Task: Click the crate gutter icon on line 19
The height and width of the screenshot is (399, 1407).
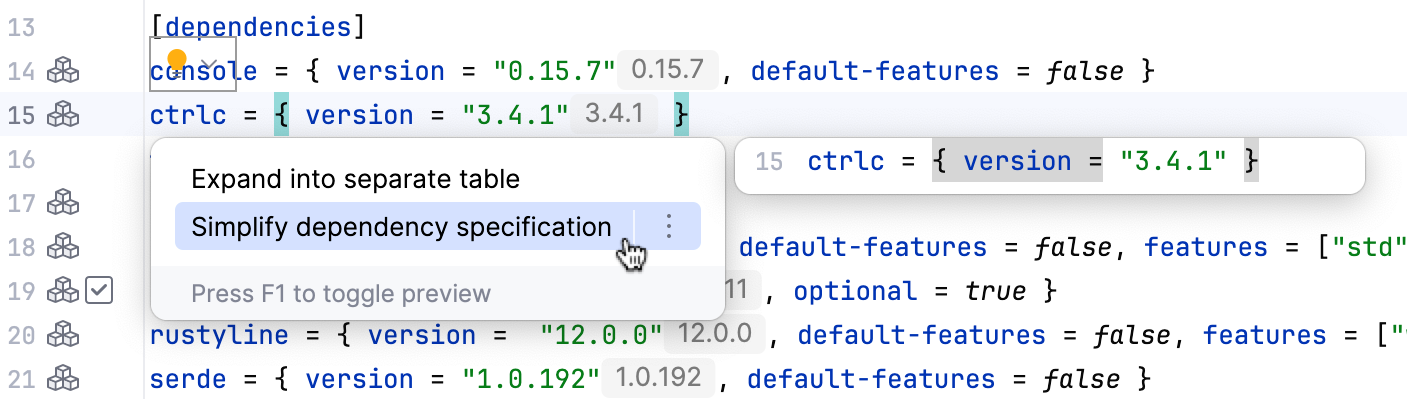Action: 65,291
